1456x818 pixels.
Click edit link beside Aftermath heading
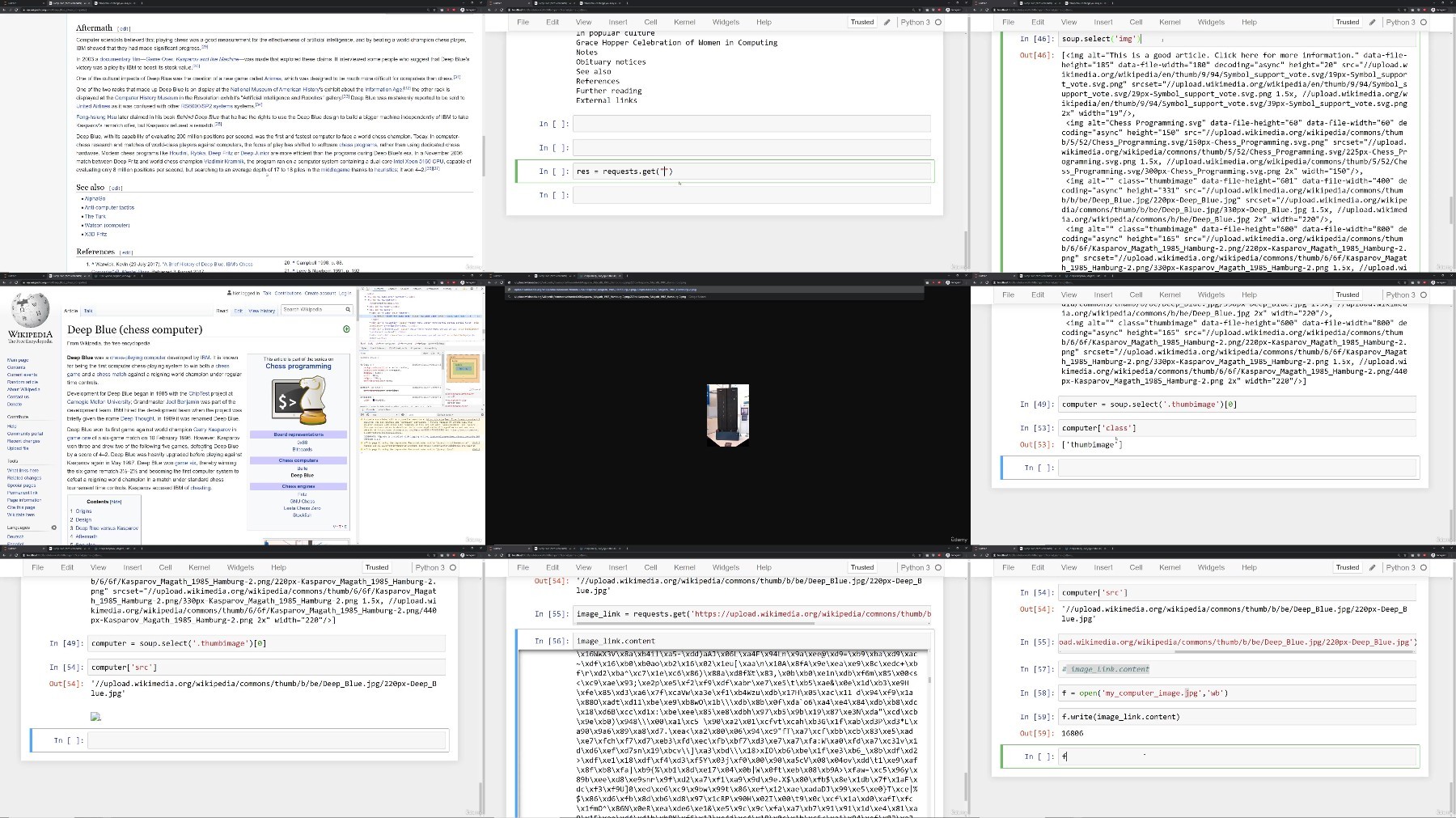124,28
